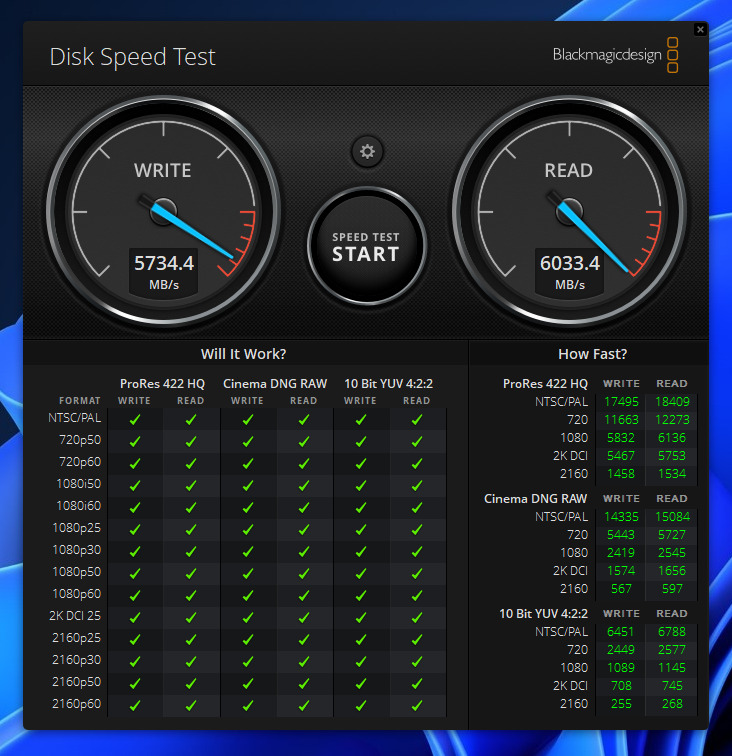Open the settings gear above the start button

367,152
